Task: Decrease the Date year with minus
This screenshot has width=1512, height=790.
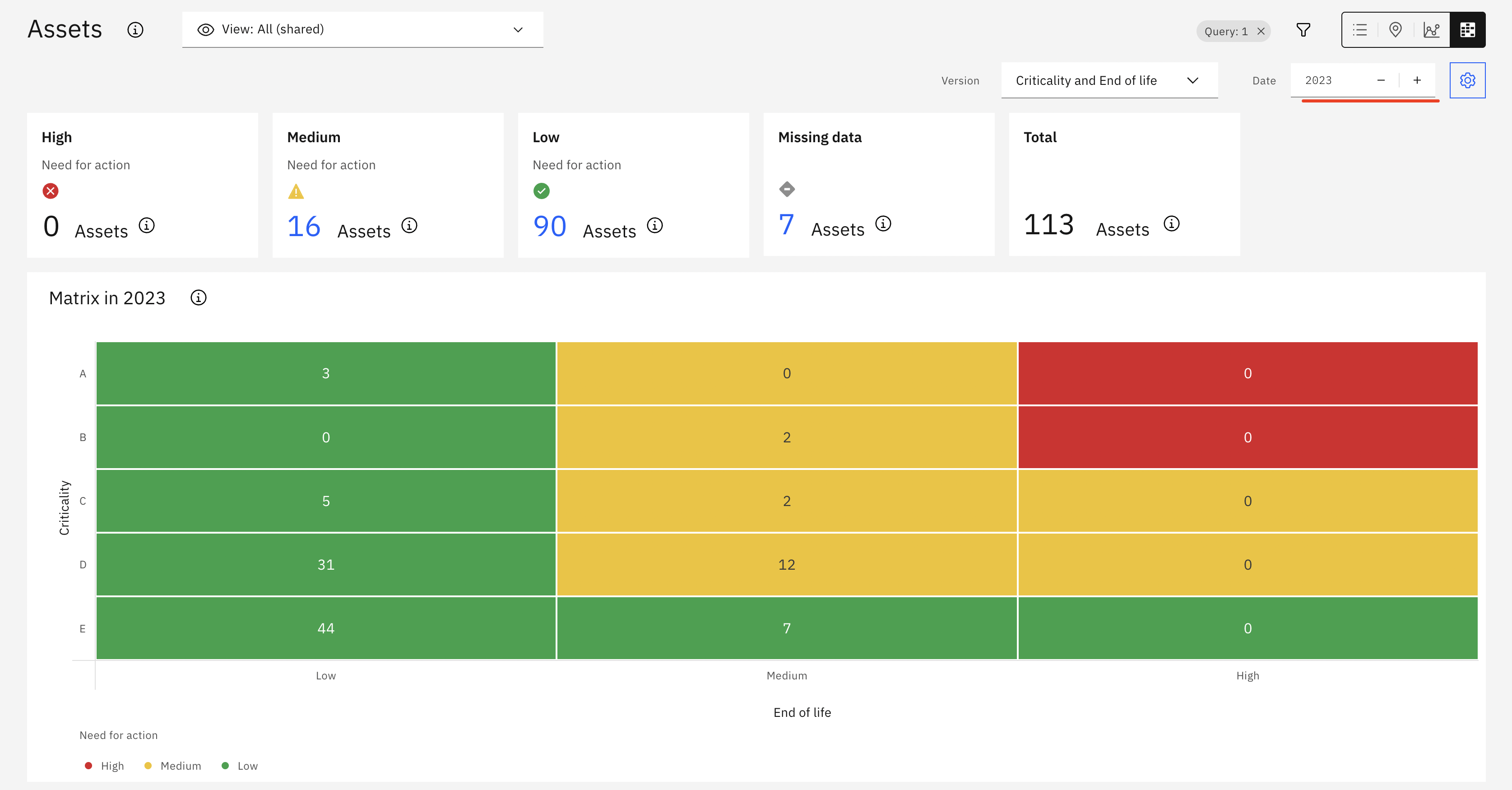Action: [x=1381, y=80]
